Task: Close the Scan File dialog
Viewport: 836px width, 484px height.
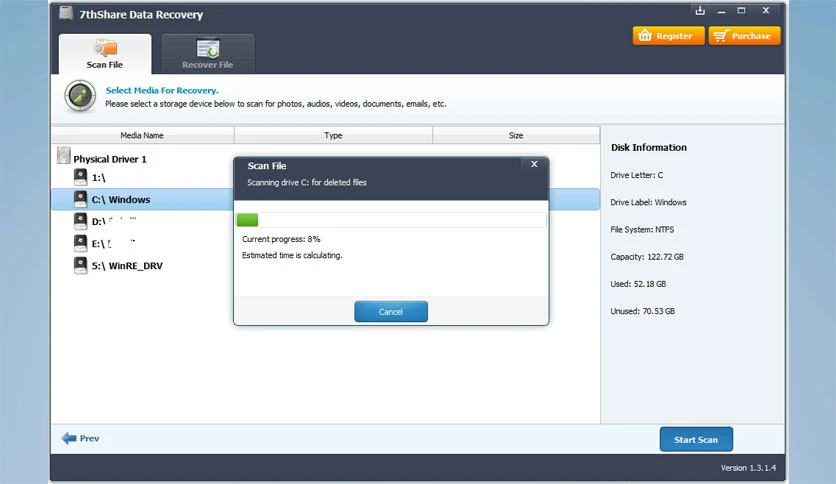Action: pyautogui.click(x=534, y=164)
